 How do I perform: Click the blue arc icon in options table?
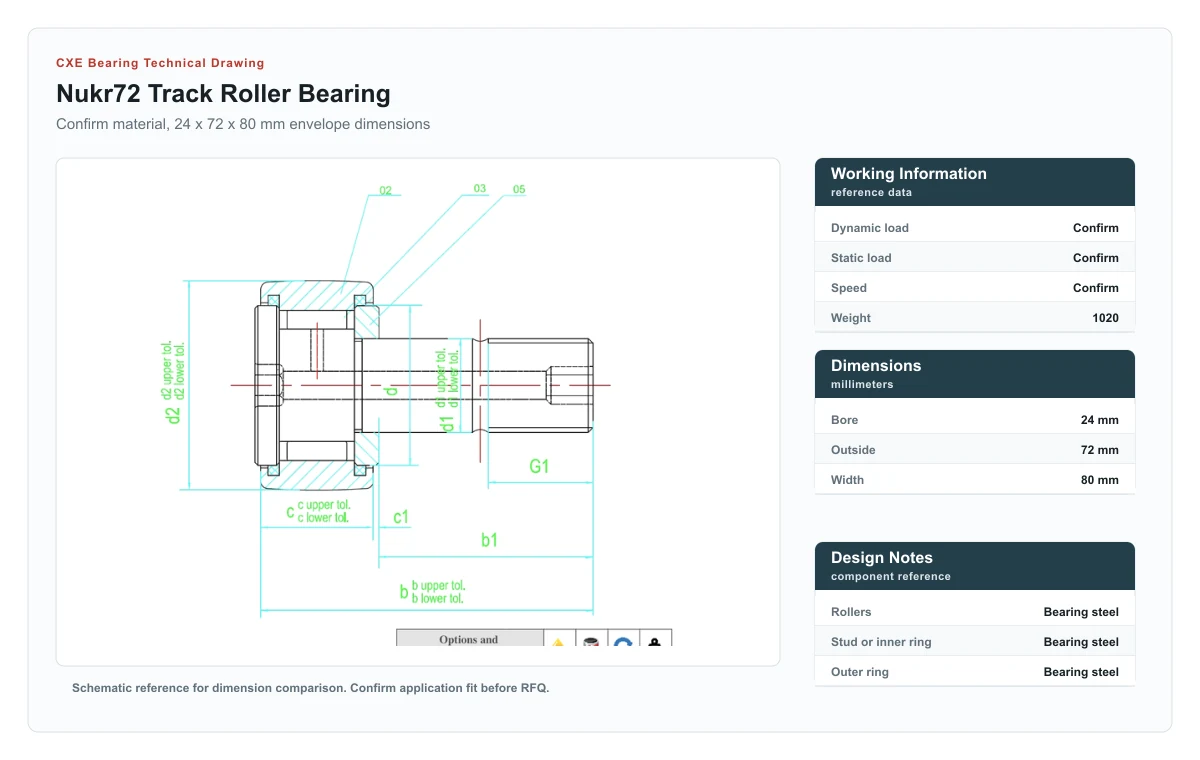pyautogui.click(x=623, y=640)
